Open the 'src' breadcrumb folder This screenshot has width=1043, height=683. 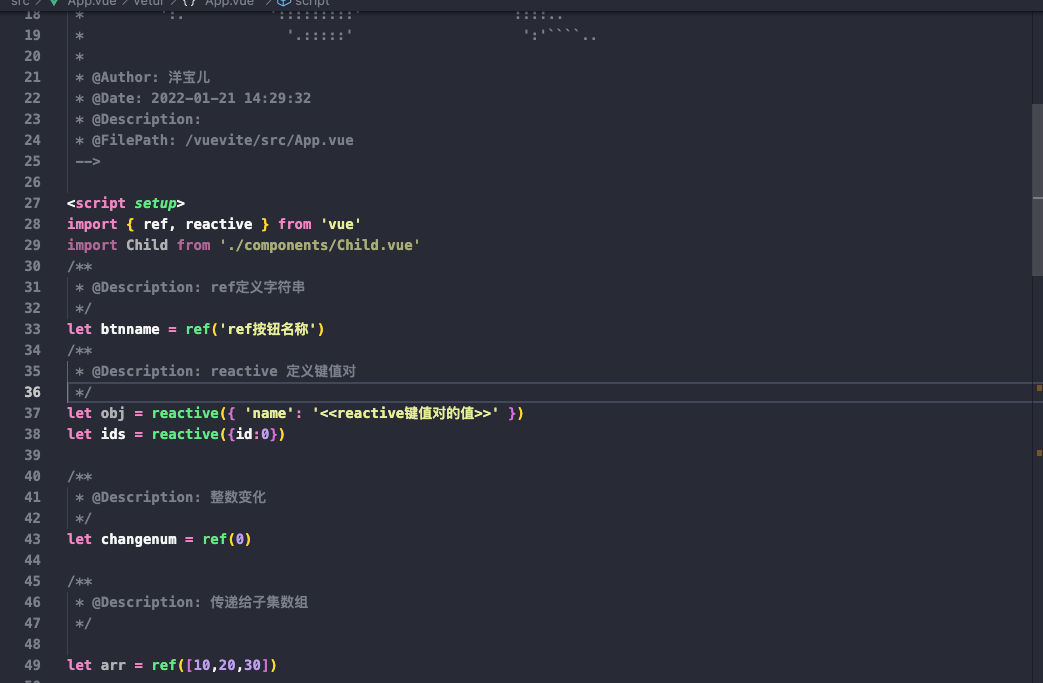click(x=20, y=3)
